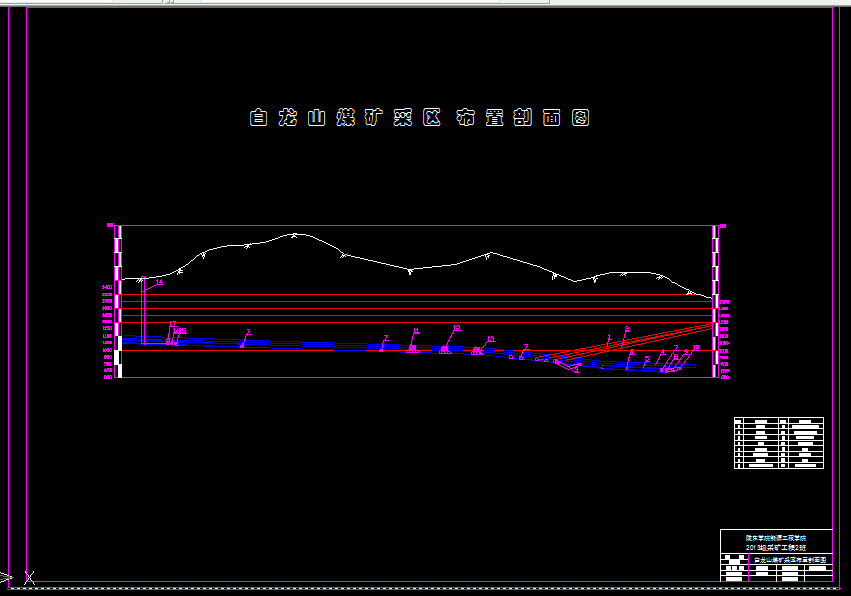Viewport: 851px width, 596px height.
Task: Pick callout number 15
Action: coord(183,331)
